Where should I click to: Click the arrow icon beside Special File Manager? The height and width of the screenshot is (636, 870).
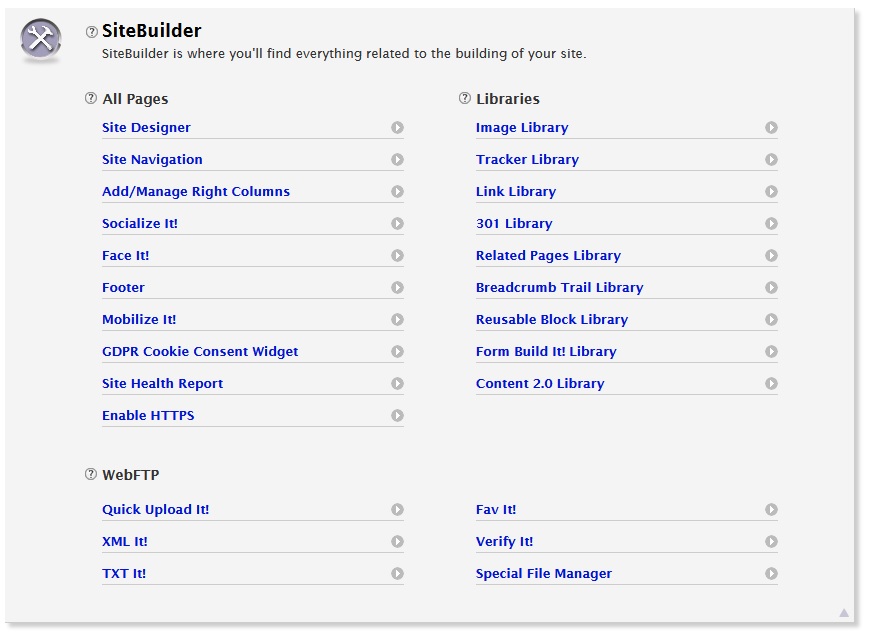(771, 574)
